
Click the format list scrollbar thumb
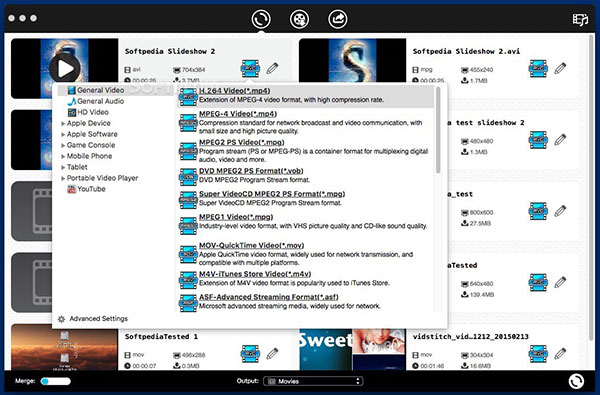pyautogui.click(x=439, y=130)
